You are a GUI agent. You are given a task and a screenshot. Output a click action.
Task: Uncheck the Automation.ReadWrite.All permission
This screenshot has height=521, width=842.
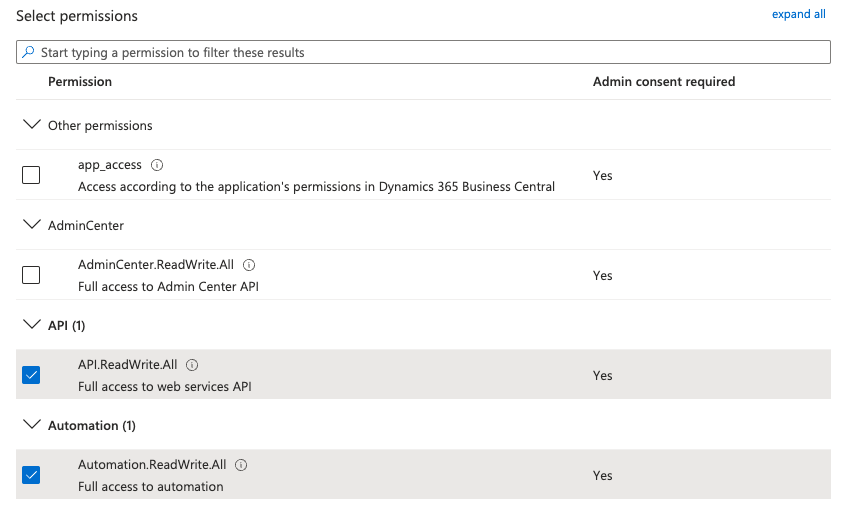point(31,475)
